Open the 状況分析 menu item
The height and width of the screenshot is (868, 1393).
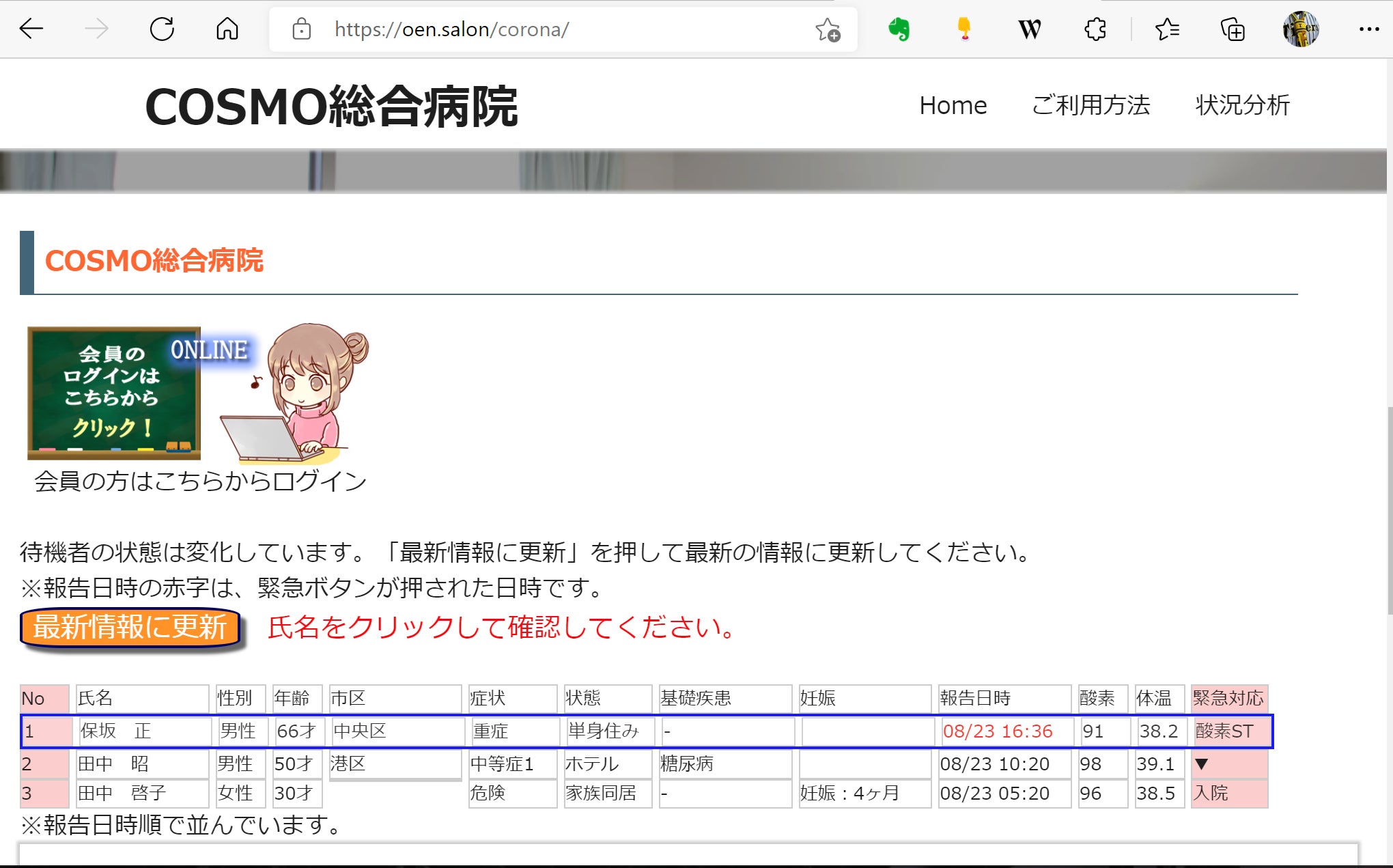tap(1242, 106)
